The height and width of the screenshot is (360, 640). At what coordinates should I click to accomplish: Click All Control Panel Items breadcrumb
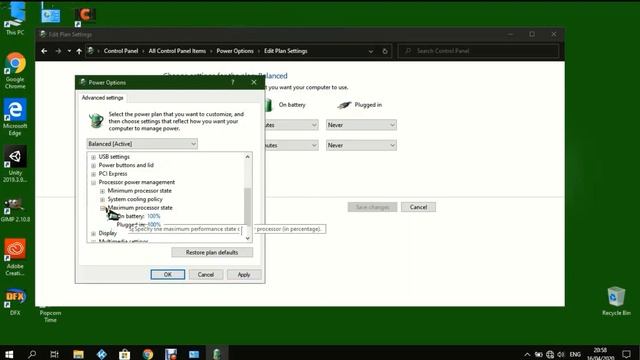pyautogui.click(x=177, y=51)
